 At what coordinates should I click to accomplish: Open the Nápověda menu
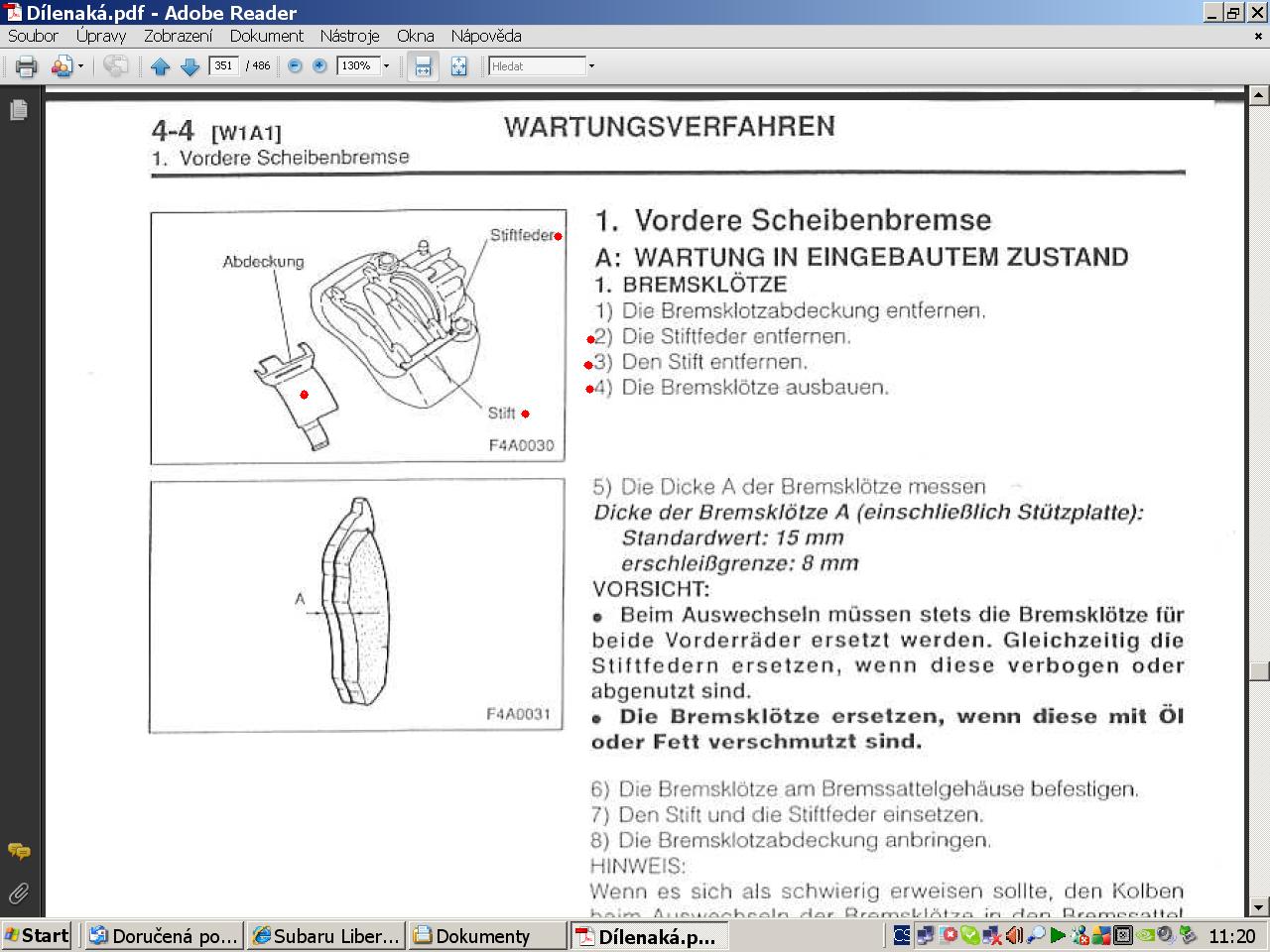[x=485, y=36]
